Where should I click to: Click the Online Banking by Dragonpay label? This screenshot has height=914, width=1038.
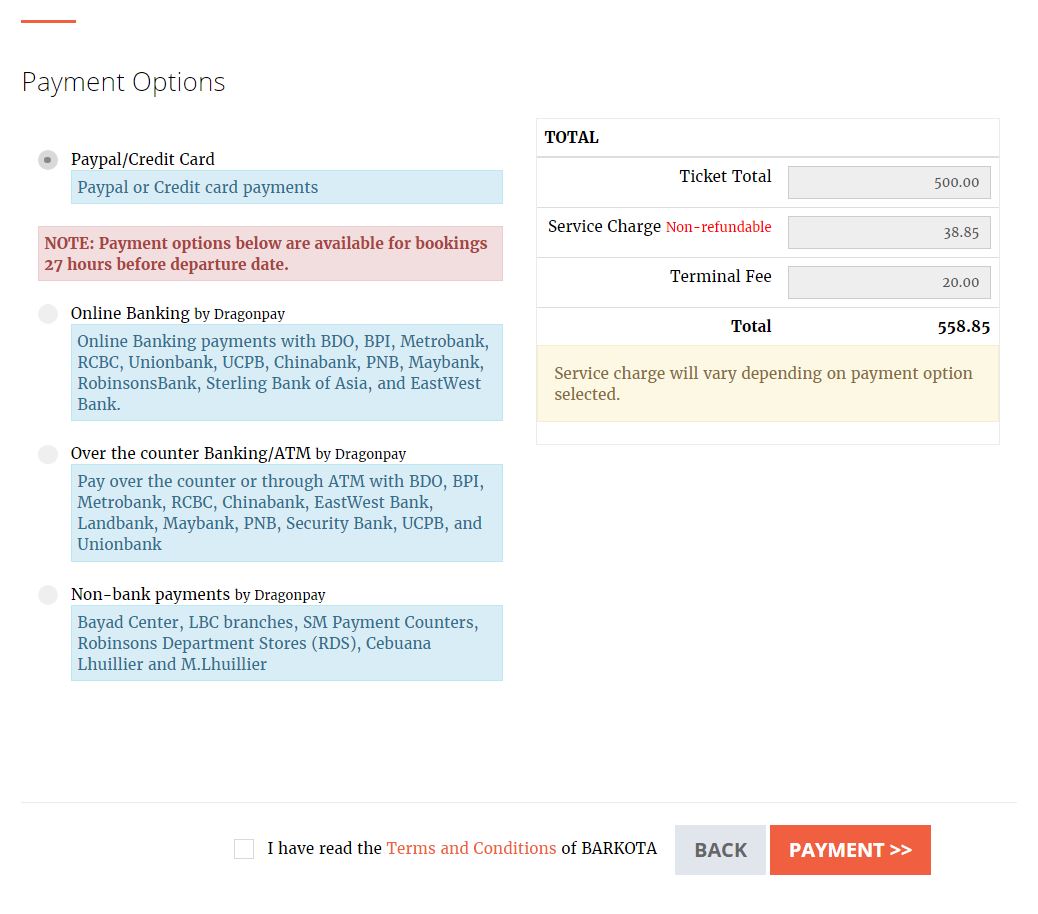click(177, 314)
